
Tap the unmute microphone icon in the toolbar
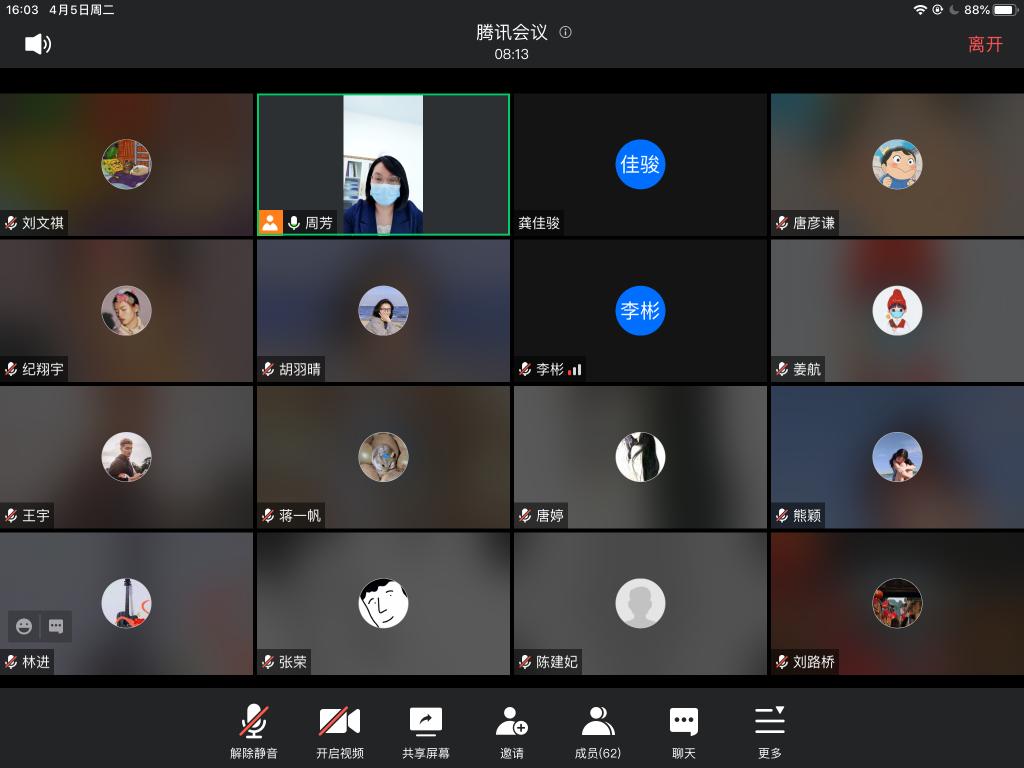(253, 720)
